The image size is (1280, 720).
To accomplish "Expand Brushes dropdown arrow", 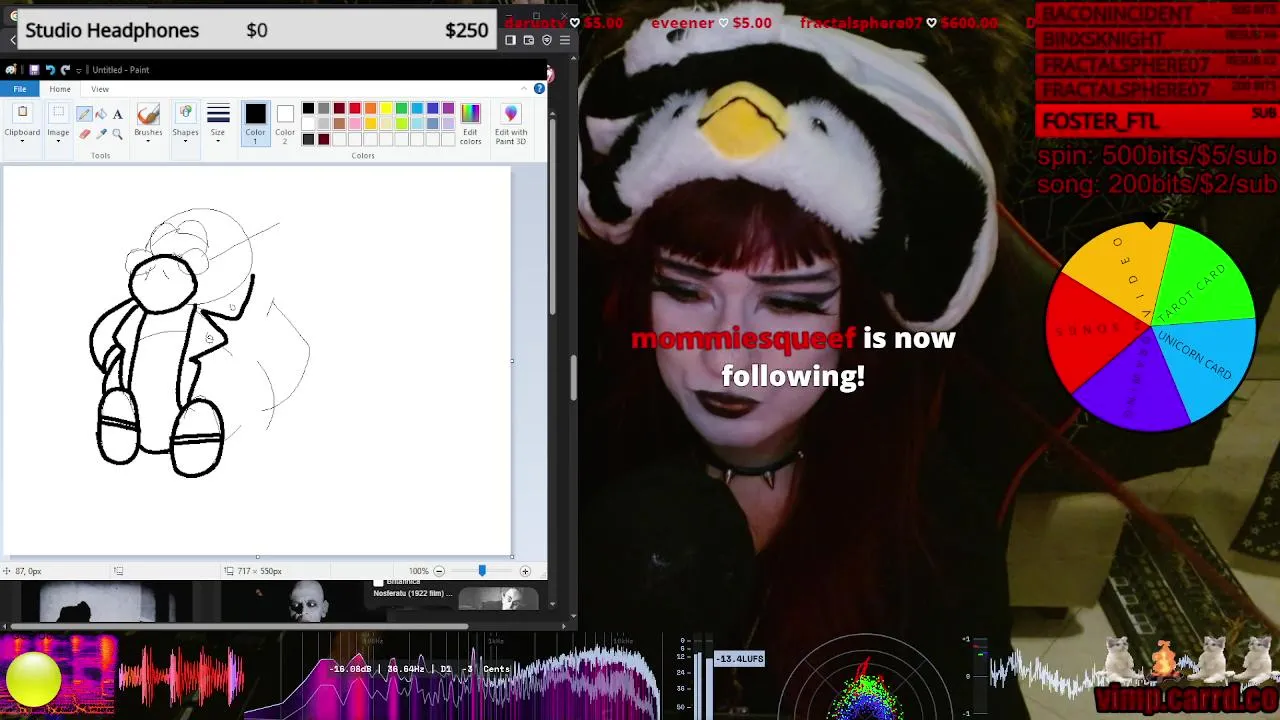I will (x=148, y=141).
